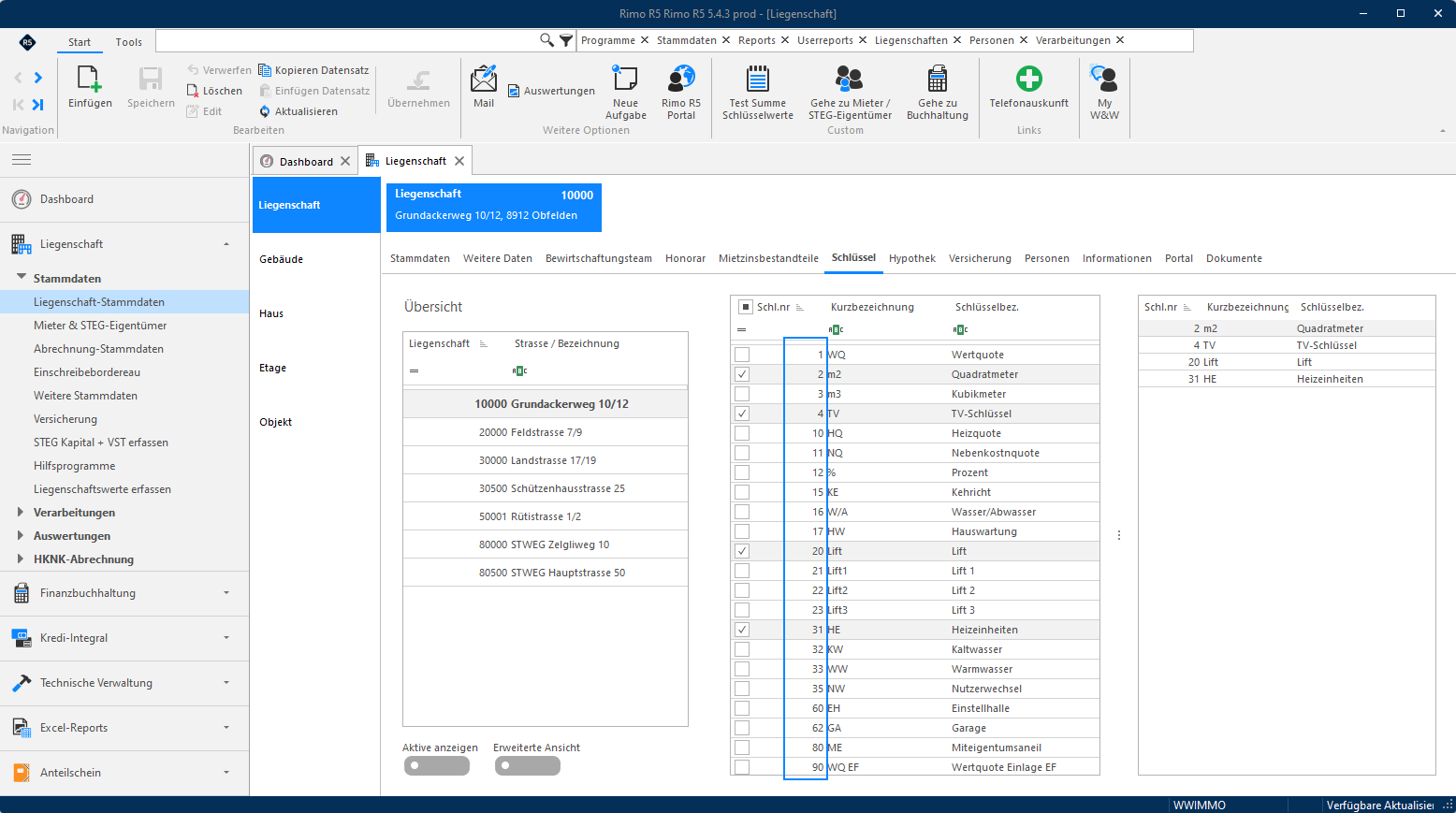The height and width of the screenshot is (813, 1456).
Task: Click the search magnifier icon
Action: [547, 40]
